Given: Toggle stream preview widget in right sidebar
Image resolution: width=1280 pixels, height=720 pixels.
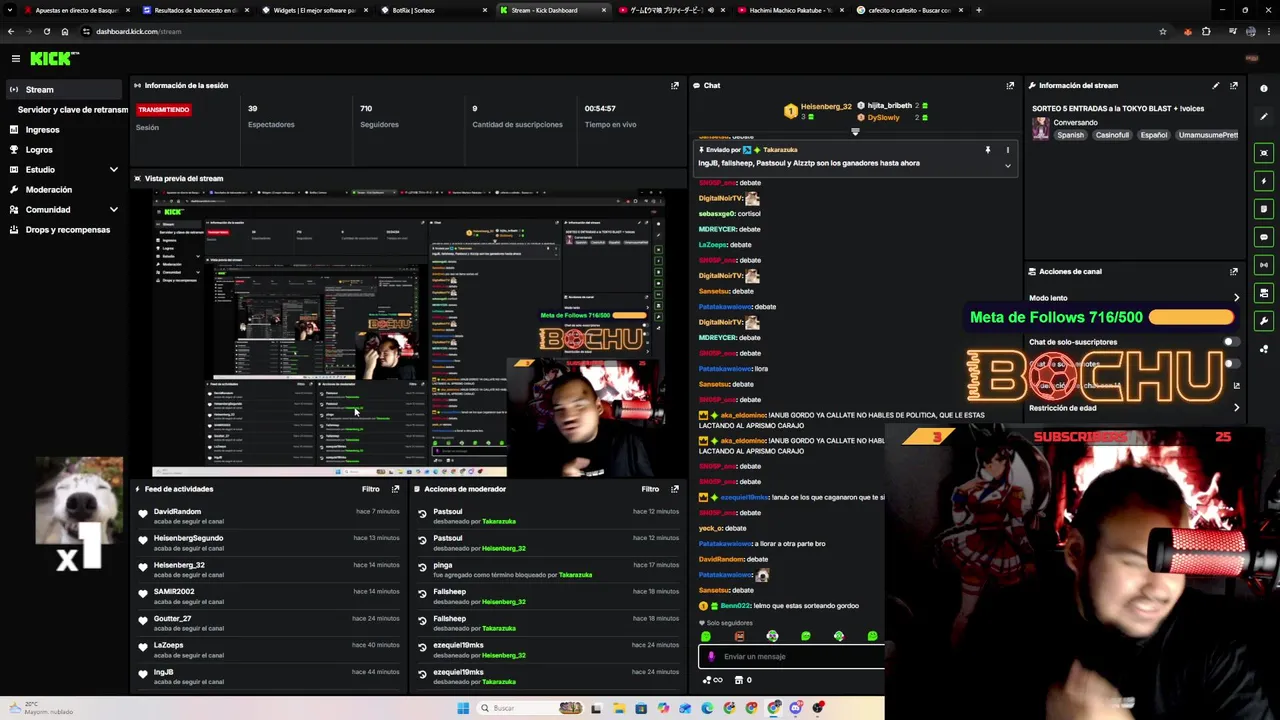Looking at the screenshot, I should [x=1264, y=153].
